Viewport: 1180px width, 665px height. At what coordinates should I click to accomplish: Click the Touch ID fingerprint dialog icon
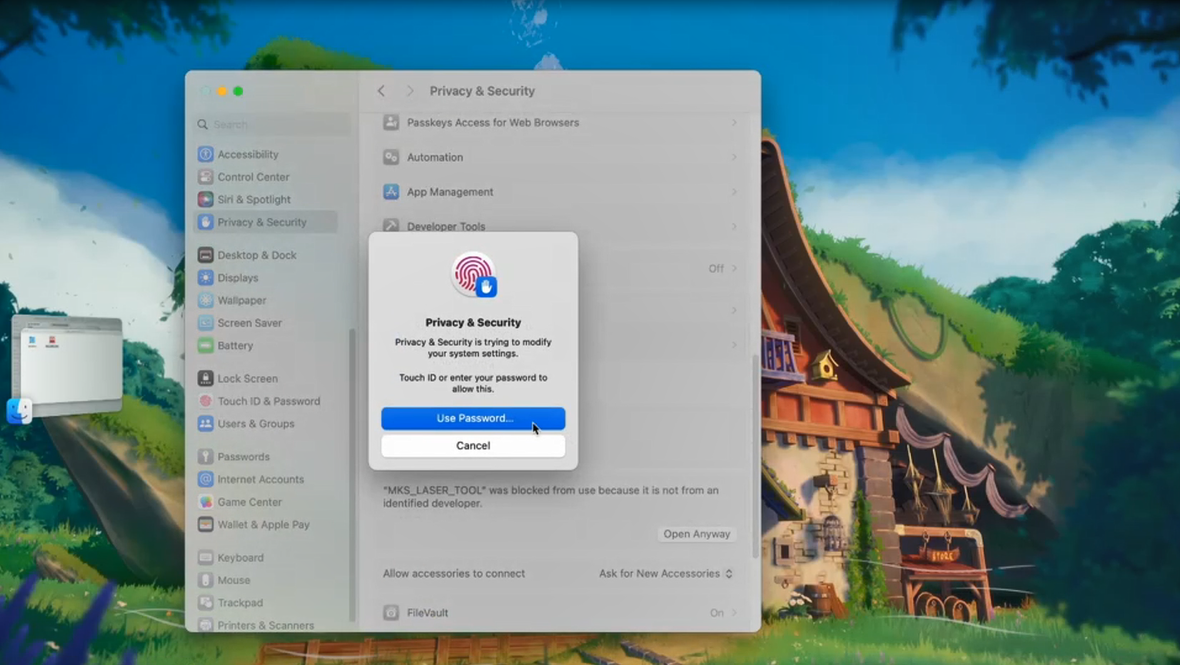point(473,275)
